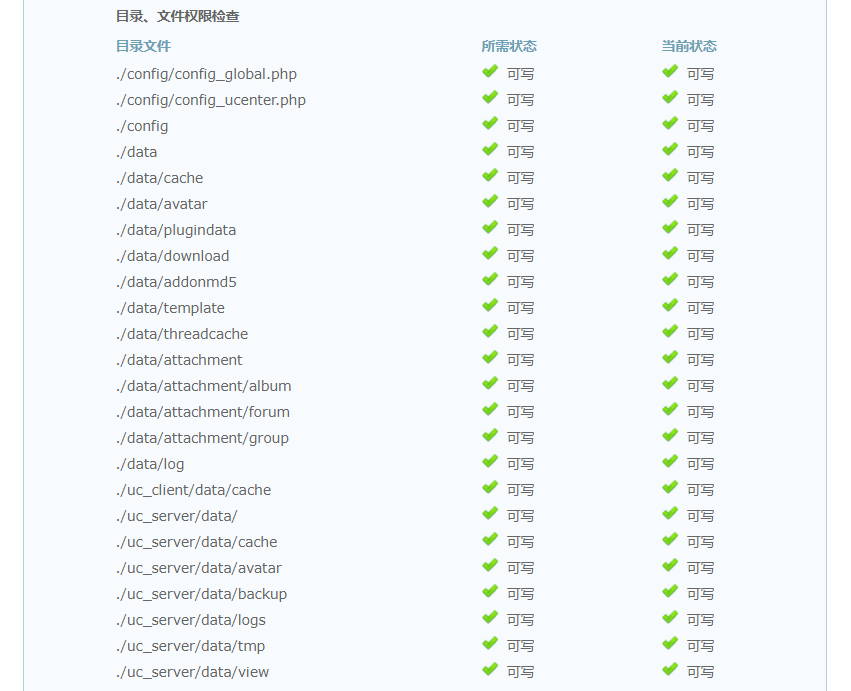Select the ./data/log path text
Screen dimensions: 851x691
pos(150,464)
